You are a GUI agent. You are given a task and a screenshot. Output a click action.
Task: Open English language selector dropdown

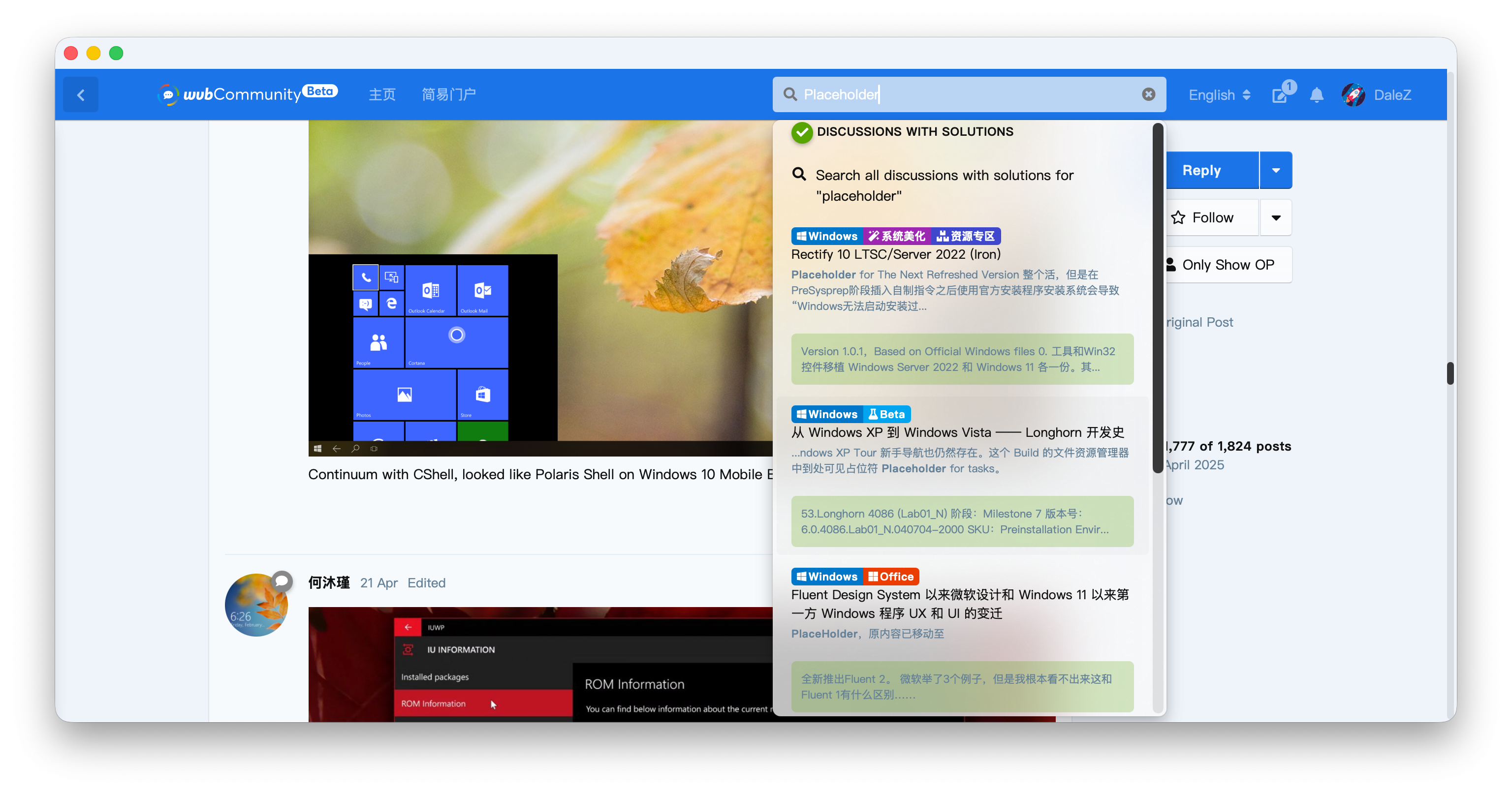coord(1219,95)
